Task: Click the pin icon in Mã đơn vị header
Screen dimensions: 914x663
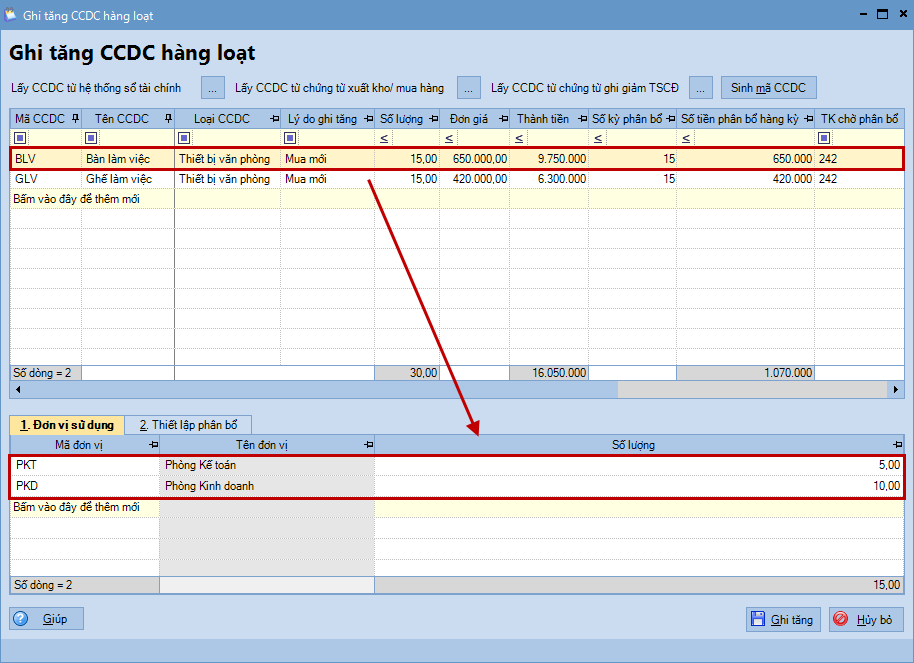Action: click(152, 444)
